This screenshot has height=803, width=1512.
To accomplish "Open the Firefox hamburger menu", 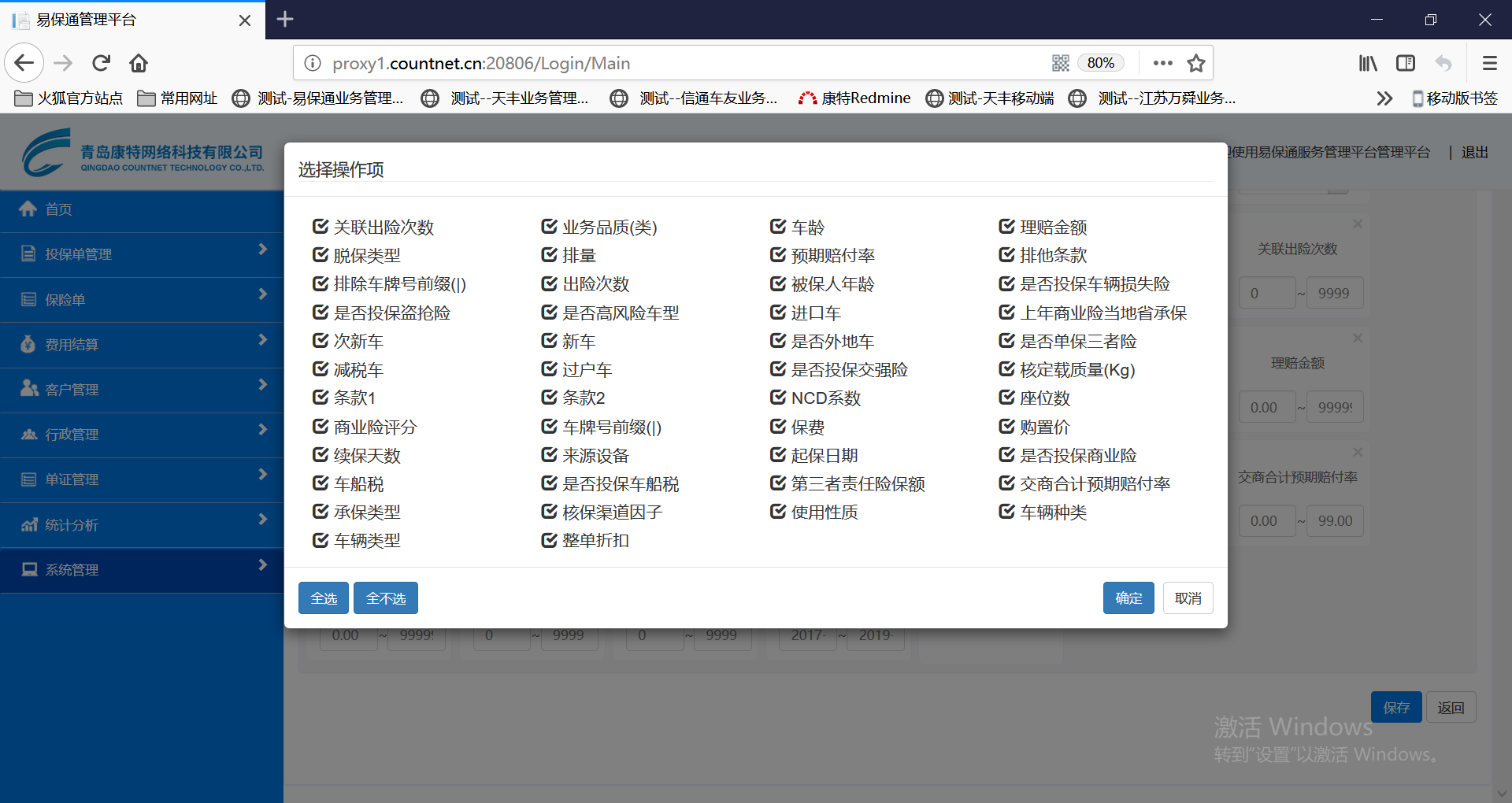I will tap(1489, 63).
